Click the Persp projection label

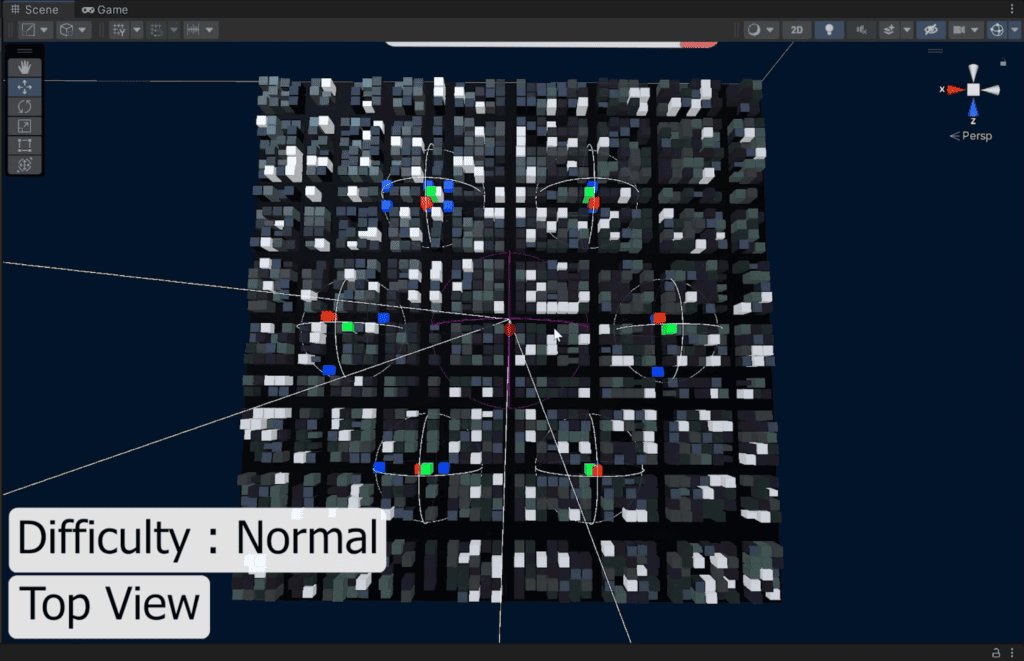[x=975, y=135]
